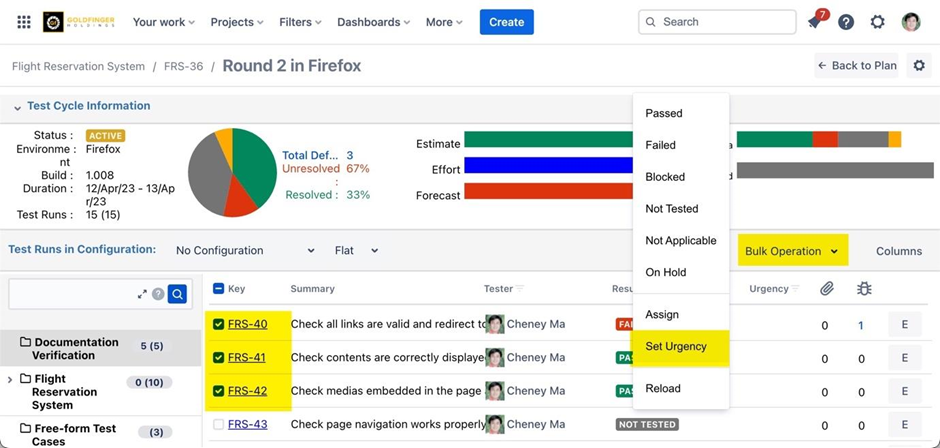Open the FRS-42 issue link

[247, 390]
